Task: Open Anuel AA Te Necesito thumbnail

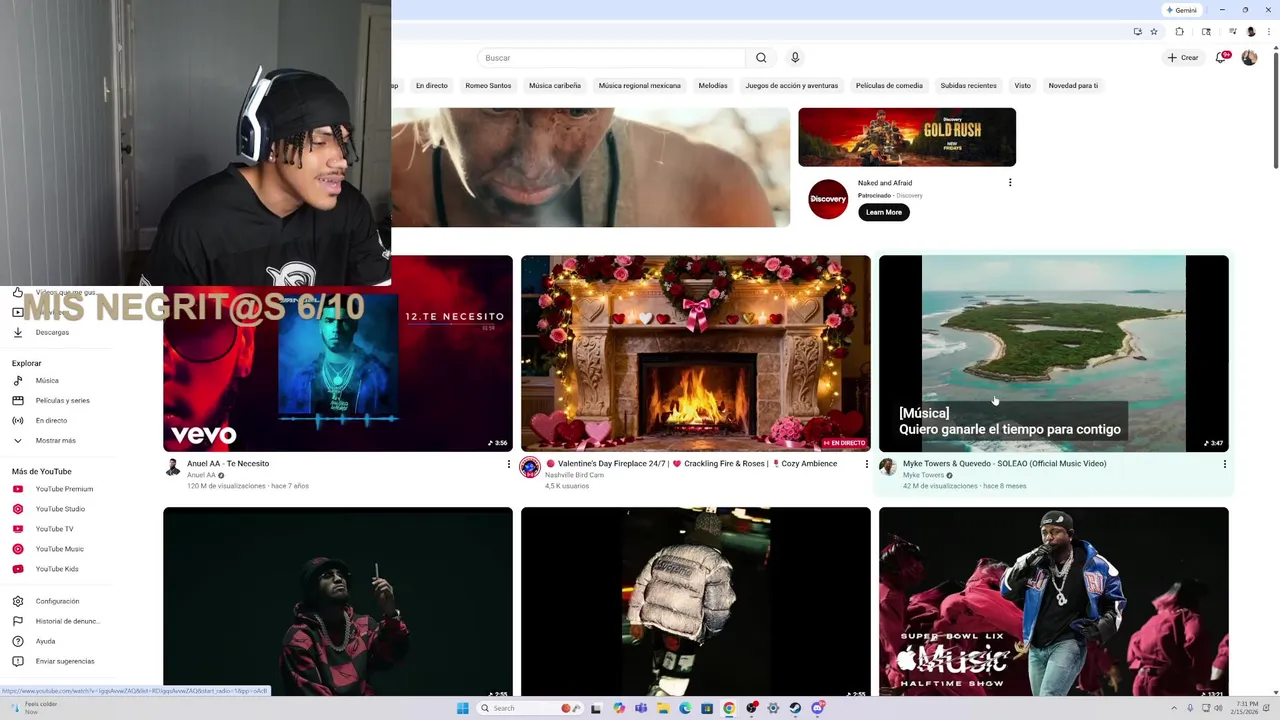Action: [338, 353]
